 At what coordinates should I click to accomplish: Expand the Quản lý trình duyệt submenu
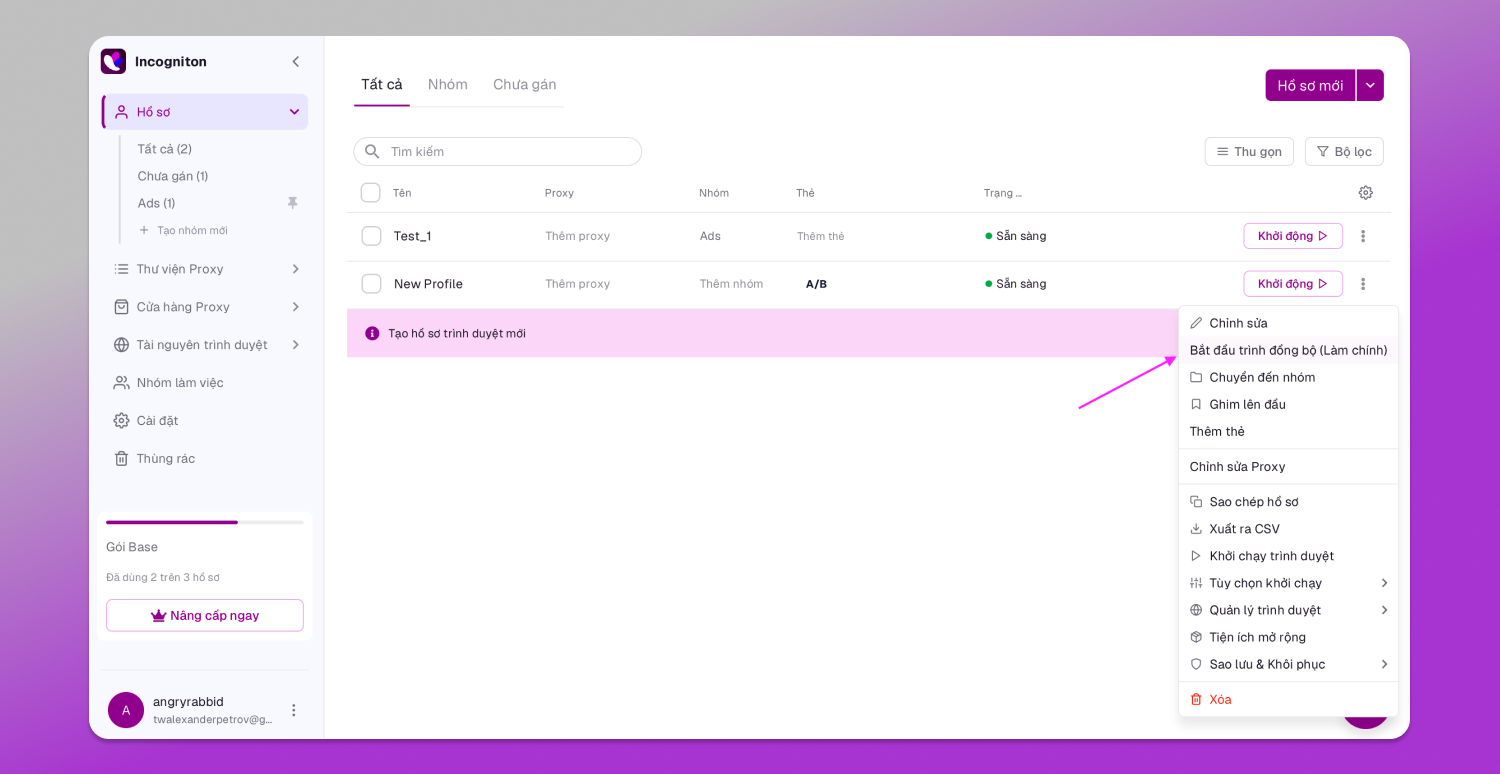click(1288, 610)
